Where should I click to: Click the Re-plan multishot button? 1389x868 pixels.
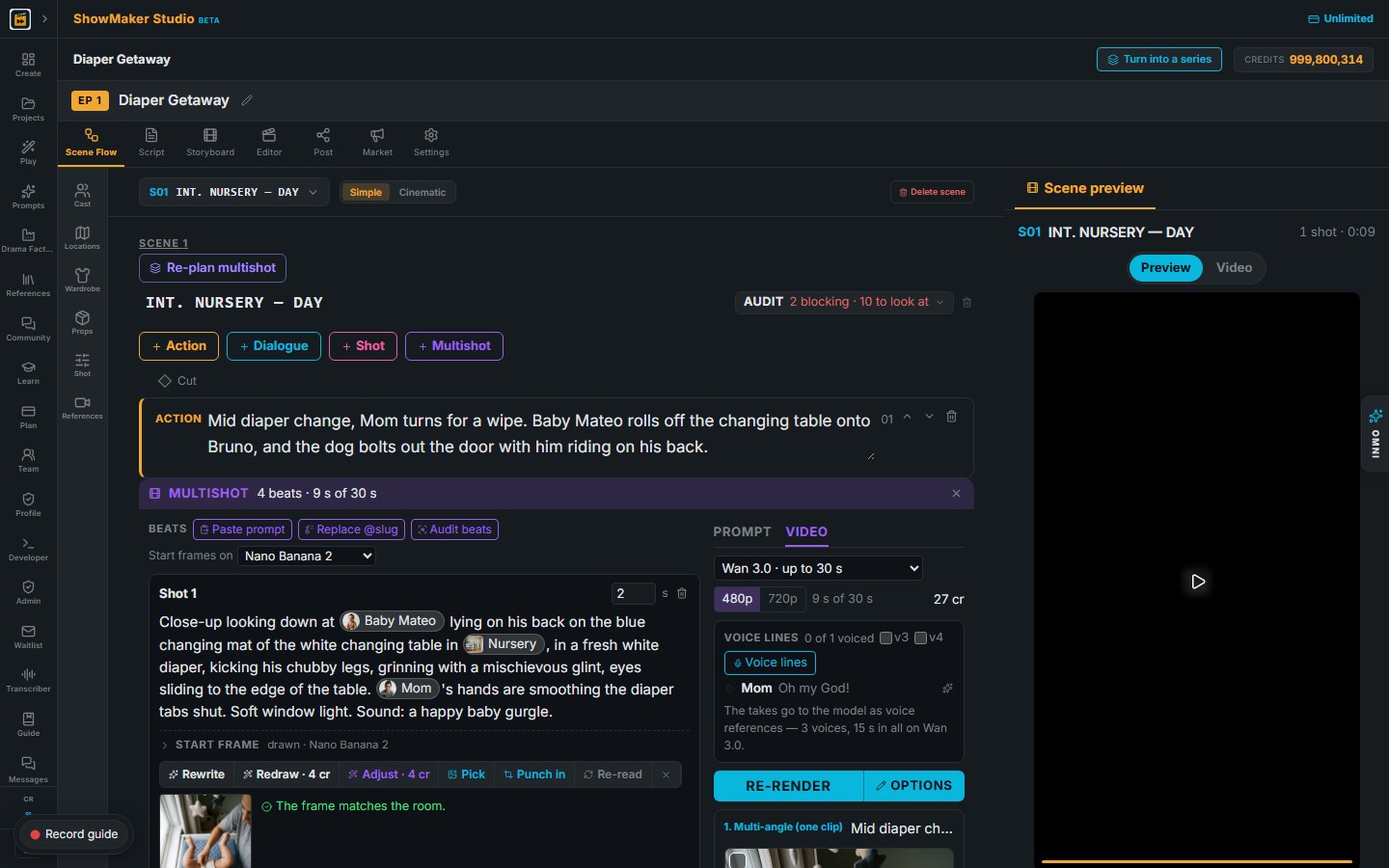pos(212,268)
